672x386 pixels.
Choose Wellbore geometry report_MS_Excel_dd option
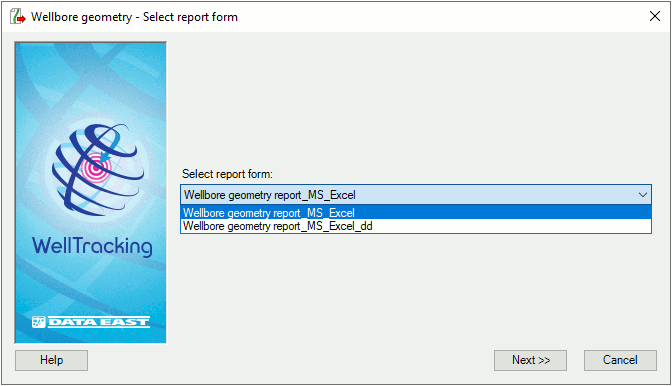[x=416, y=226]
